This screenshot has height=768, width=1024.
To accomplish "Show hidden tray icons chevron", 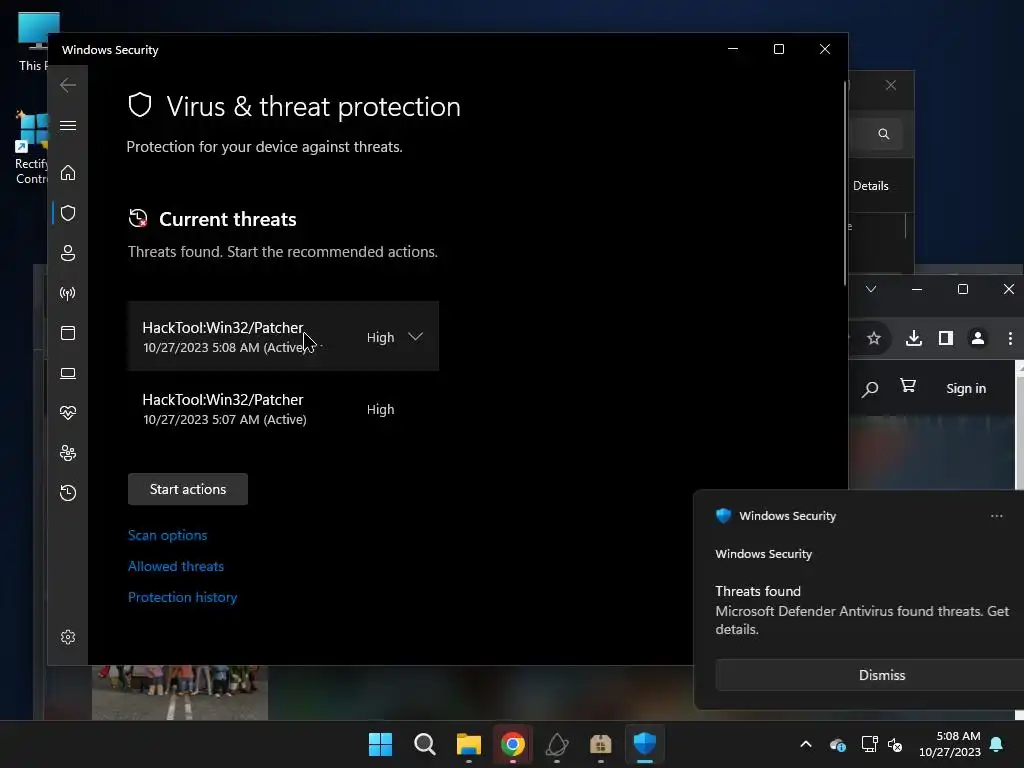I will pos(806,744).
